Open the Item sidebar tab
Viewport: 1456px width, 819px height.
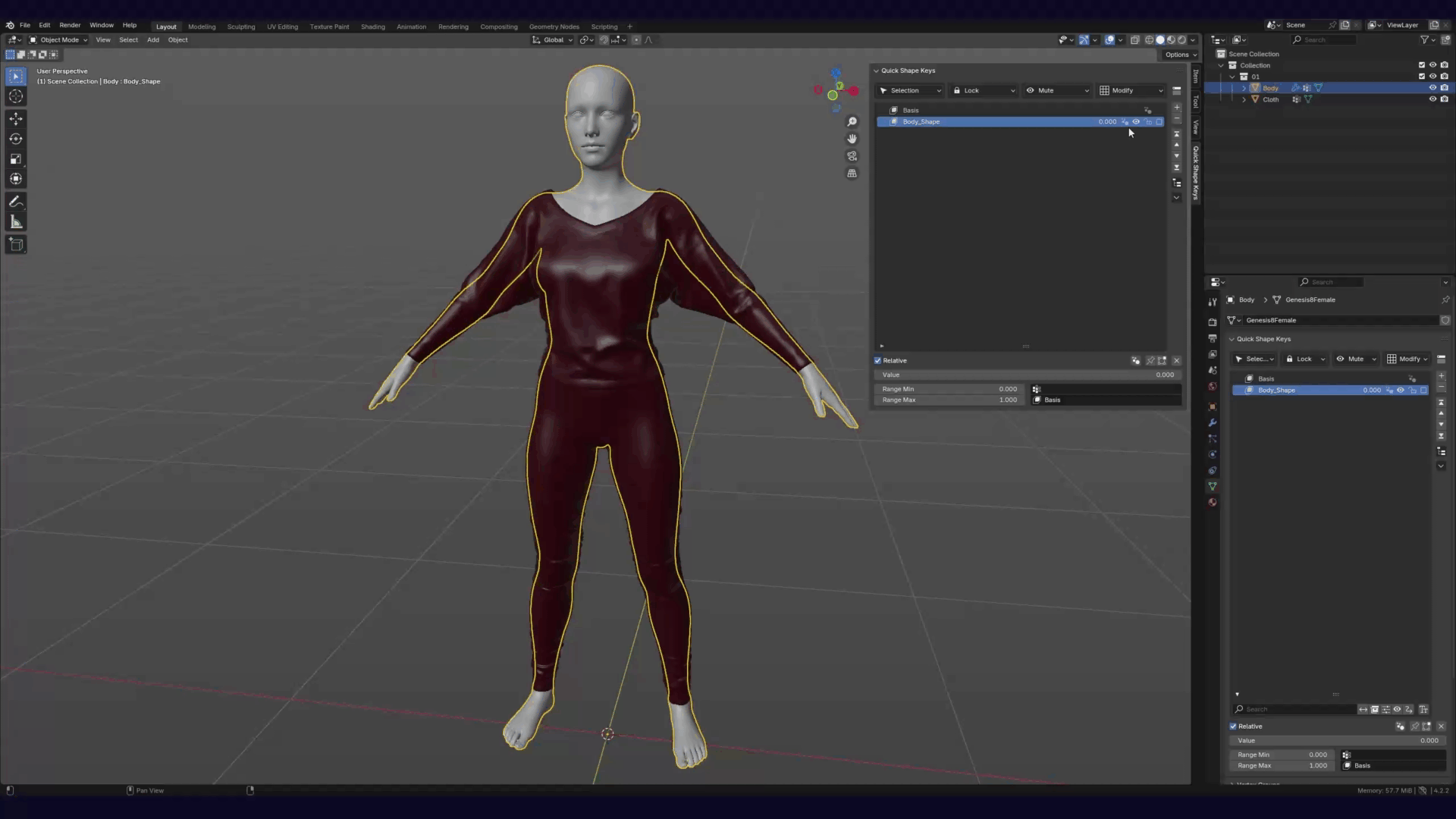[x=1196, y=77]
